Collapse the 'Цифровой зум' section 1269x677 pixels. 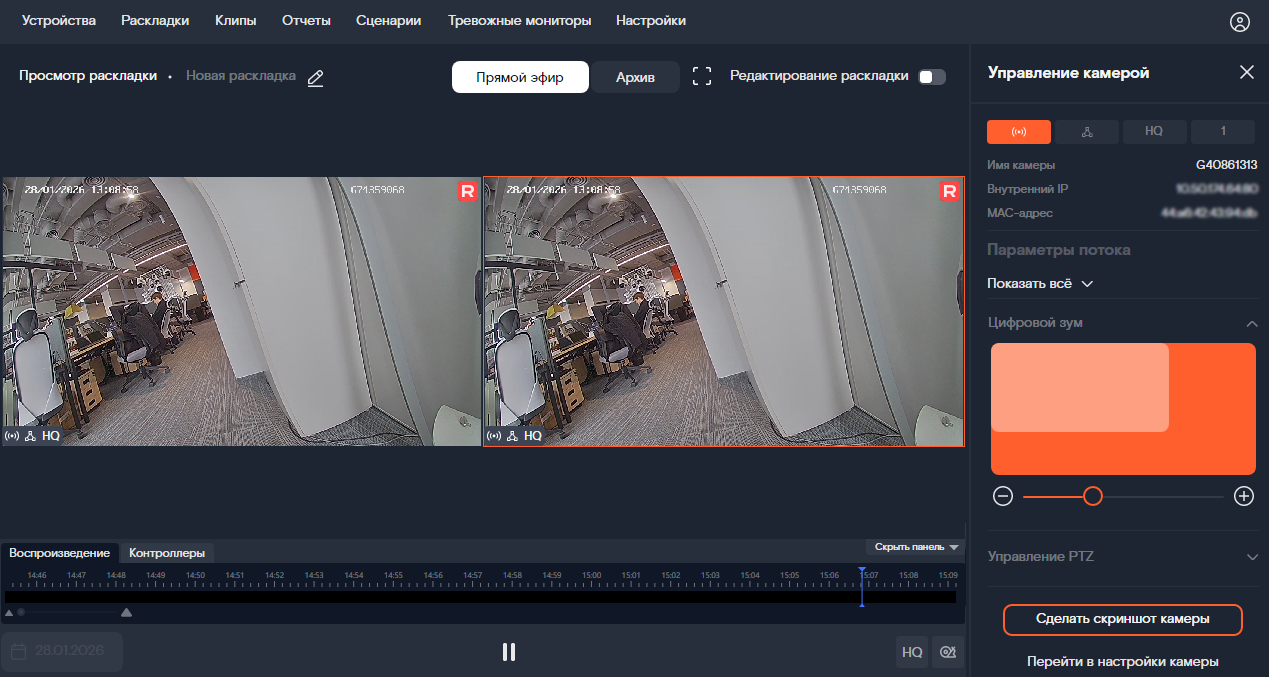click(1251, 323)
